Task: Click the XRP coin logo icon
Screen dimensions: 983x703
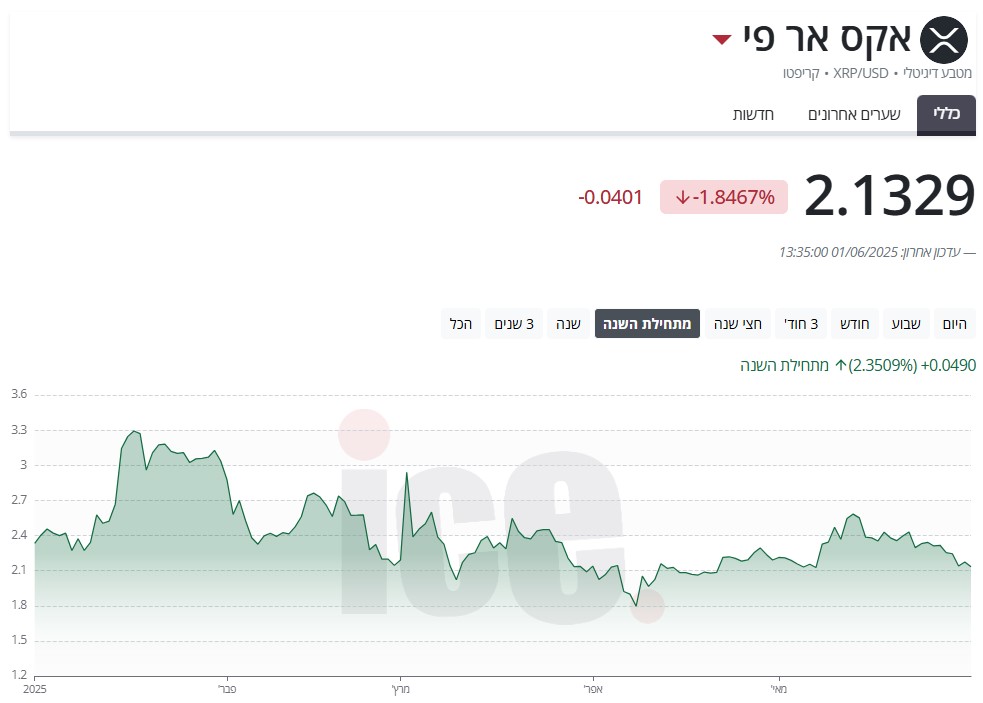Action: (944, 40)
